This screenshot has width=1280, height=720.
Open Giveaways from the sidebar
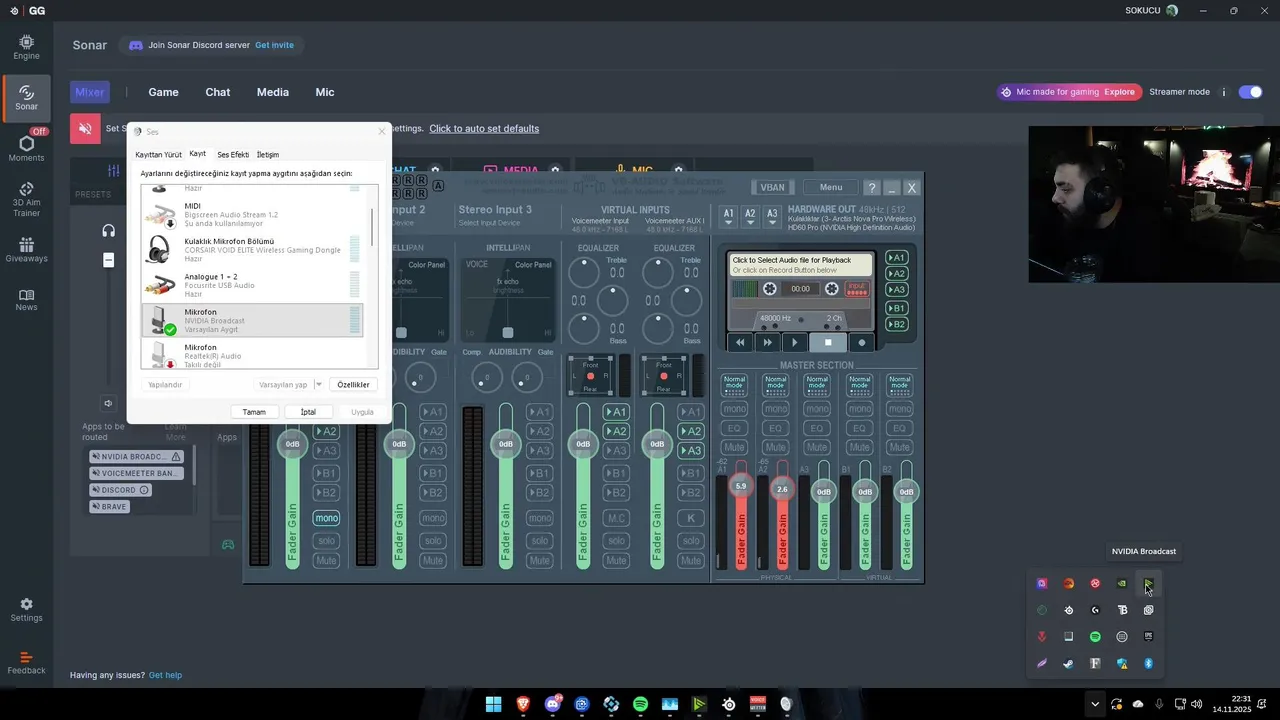click(x=26, y=250)
